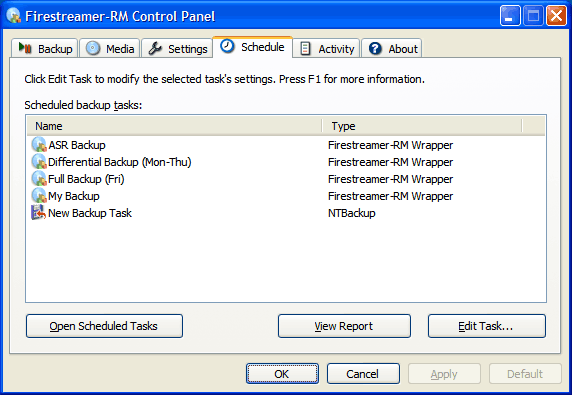Click the NTBackup type cell
The width and height of the screenshot is (572, 395).
click(352, 213)
